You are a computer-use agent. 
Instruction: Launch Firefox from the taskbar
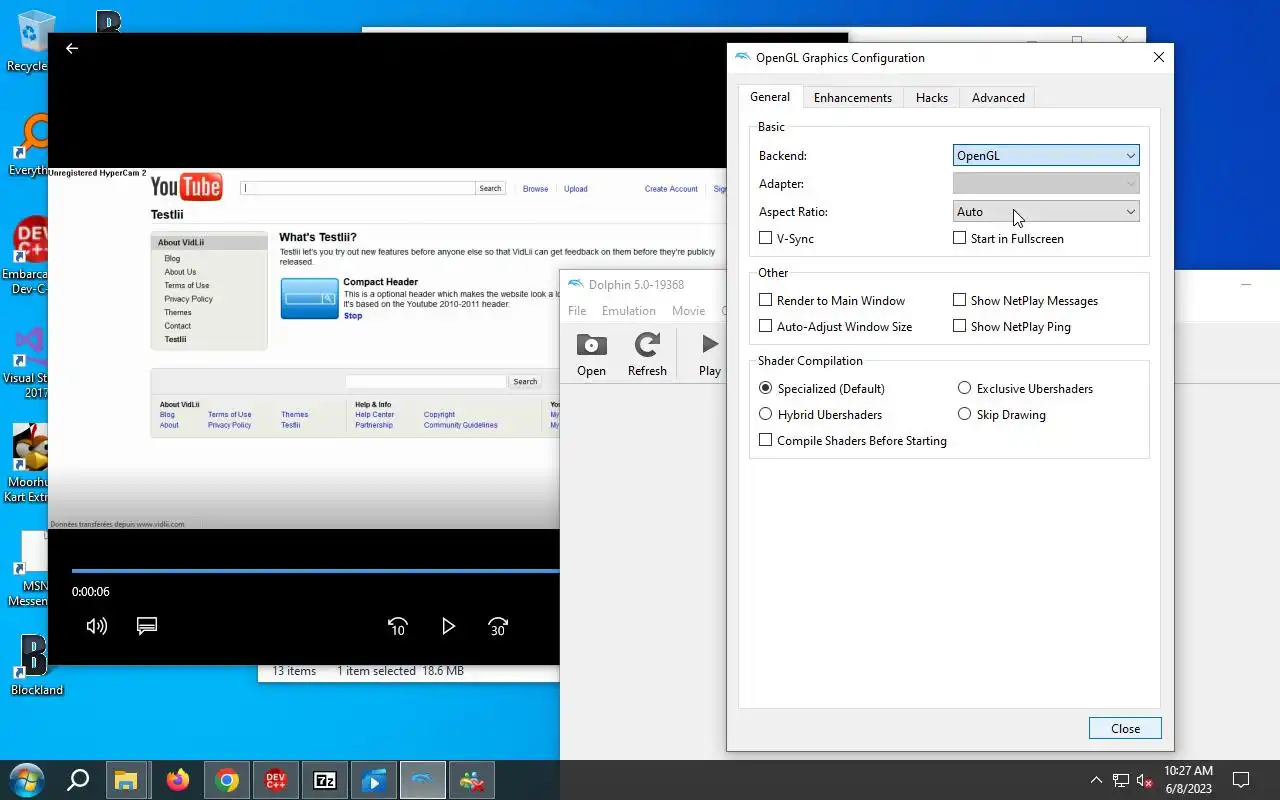[178, 780]
